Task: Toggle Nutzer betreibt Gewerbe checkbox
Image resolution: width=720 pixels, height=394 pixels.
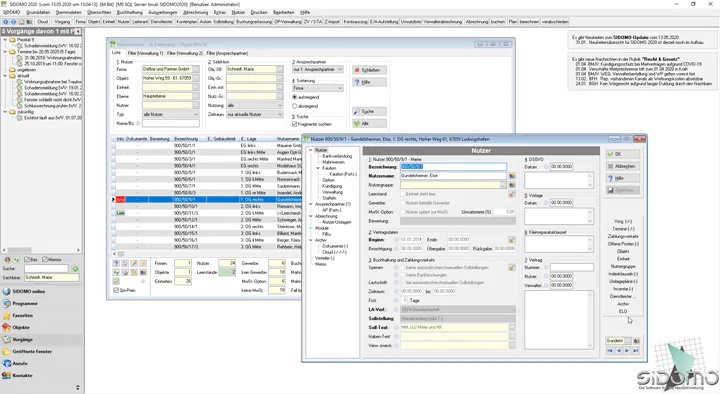Action: click(403, 203)
